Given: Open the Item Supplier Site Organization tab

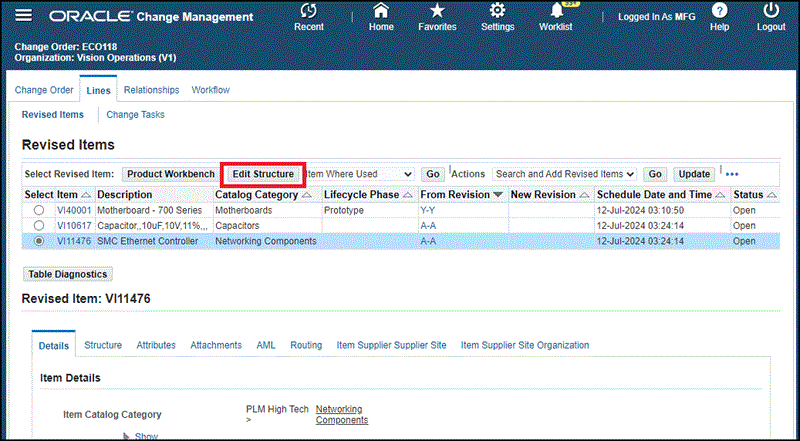Looking at the screenshot, I should click(525, 345).
